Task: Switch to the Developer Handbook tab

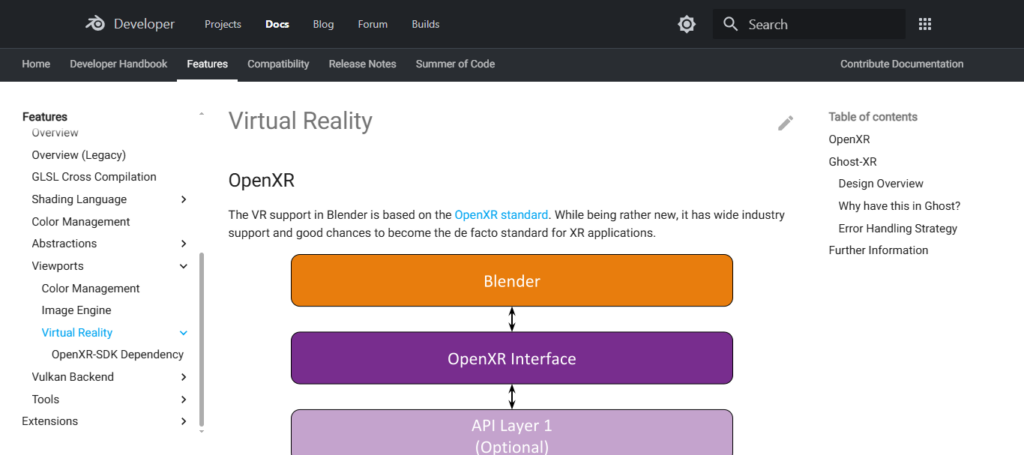Action: 119,64
